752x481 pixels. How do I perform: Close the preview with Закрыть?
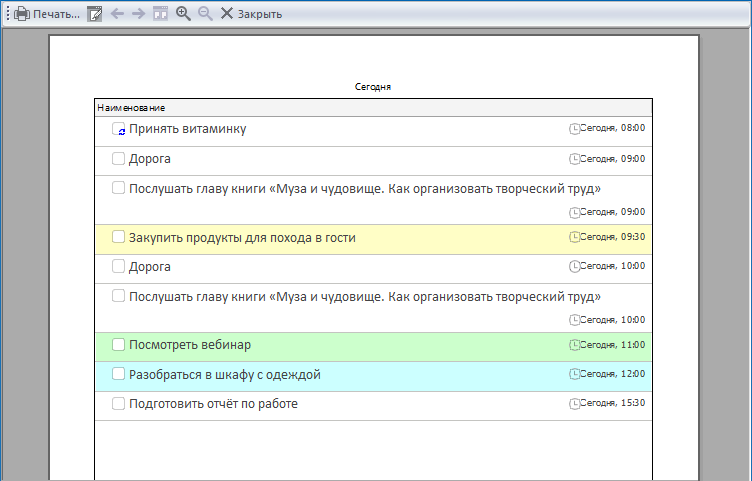pos(251,14)
